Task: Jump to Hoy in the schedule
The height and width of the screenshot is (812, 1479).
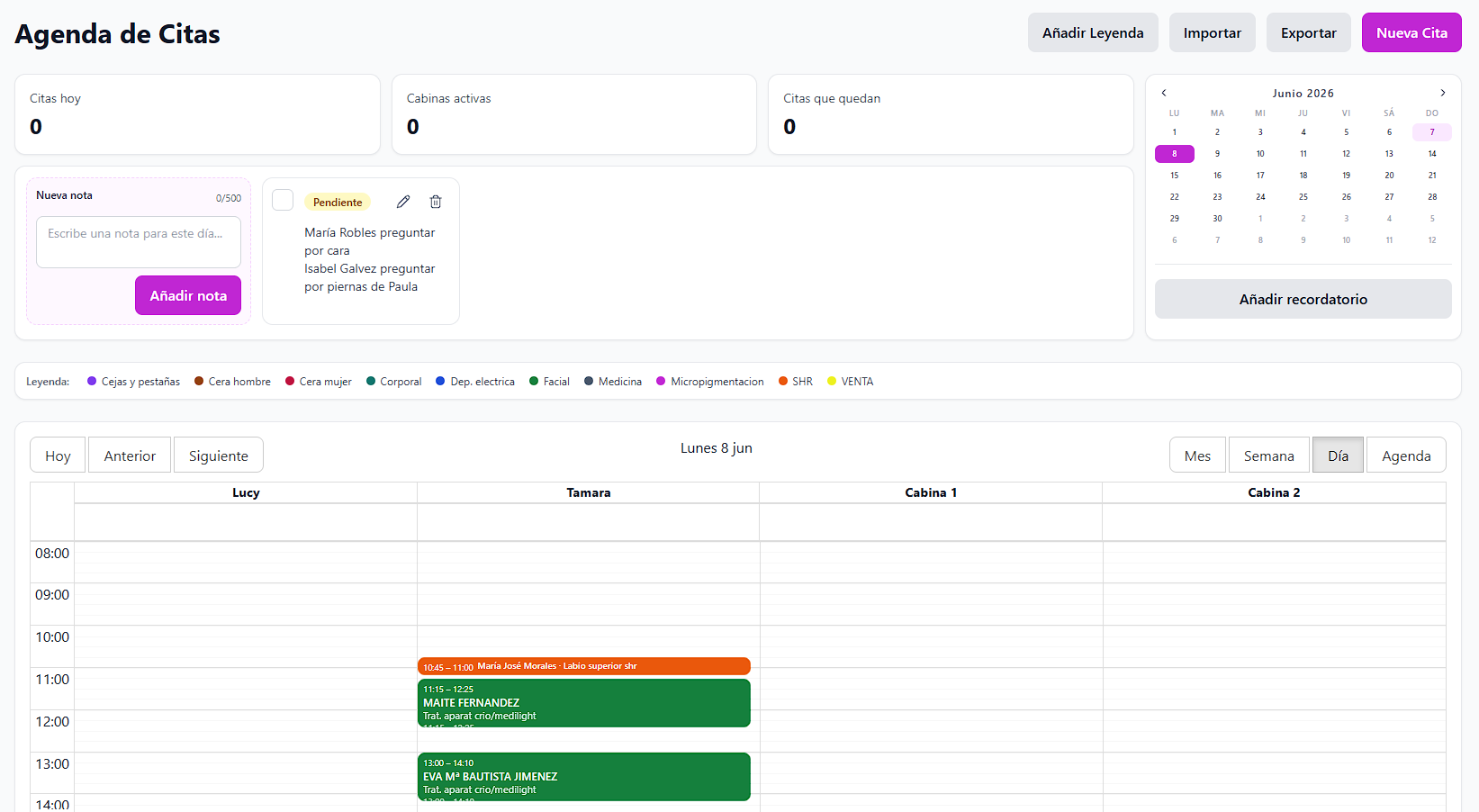Action: [x=58, y=456]
